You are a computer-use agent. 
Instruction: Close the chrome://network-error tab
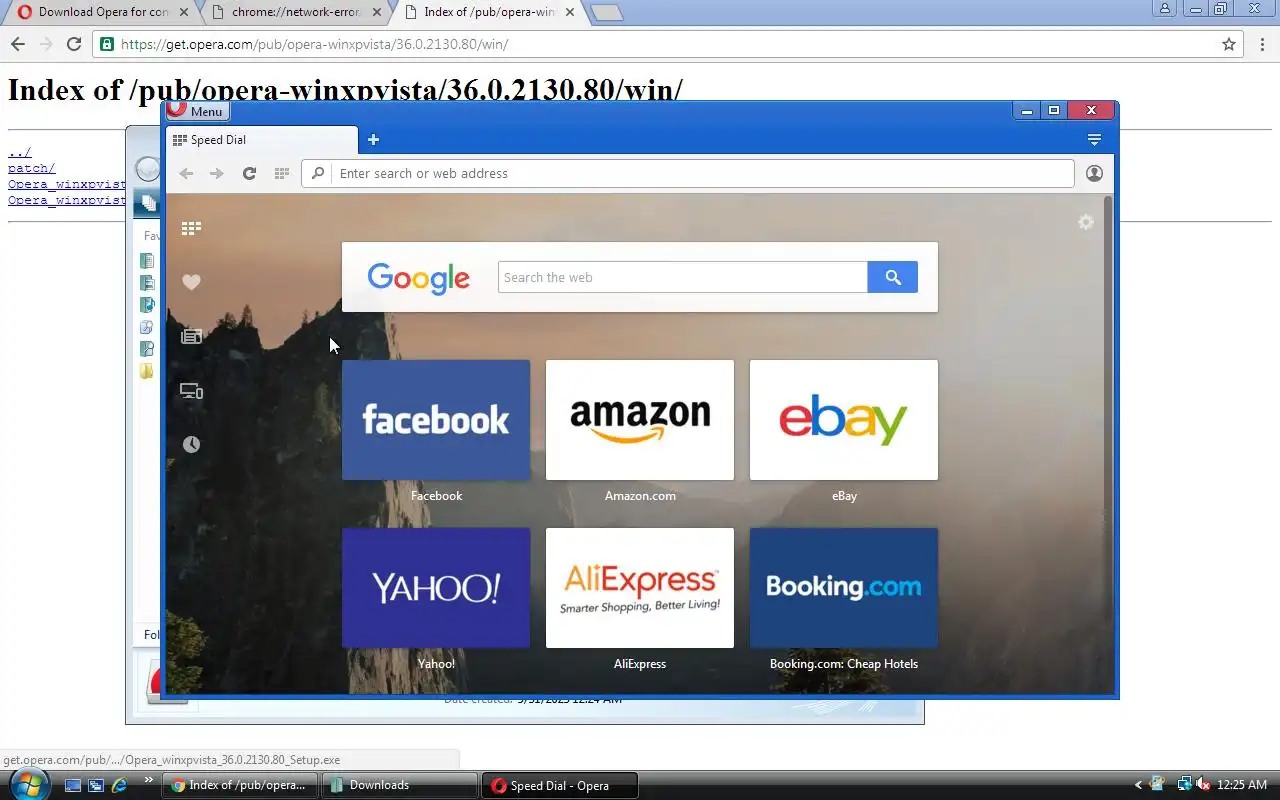pos(377,12)
